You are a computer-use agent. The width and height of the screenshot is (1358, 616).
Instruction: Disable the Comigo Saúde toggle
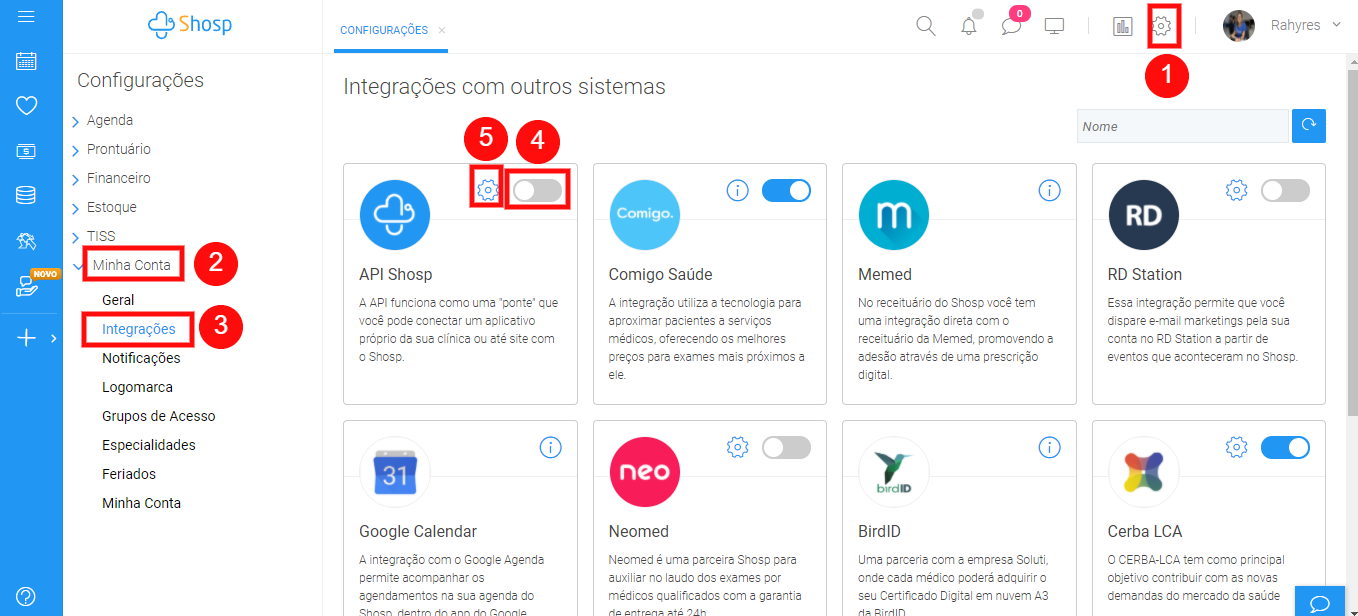coord(787,190)
